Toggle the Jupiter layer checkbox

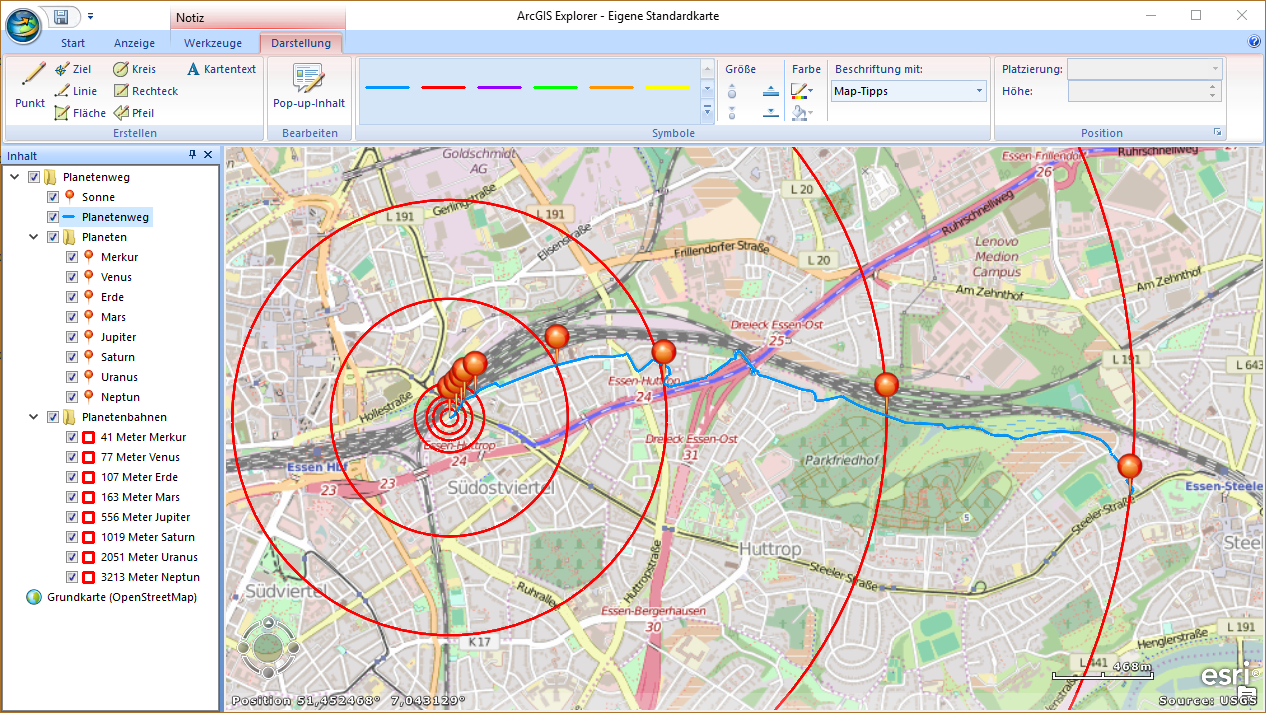[x=72, y=337]
